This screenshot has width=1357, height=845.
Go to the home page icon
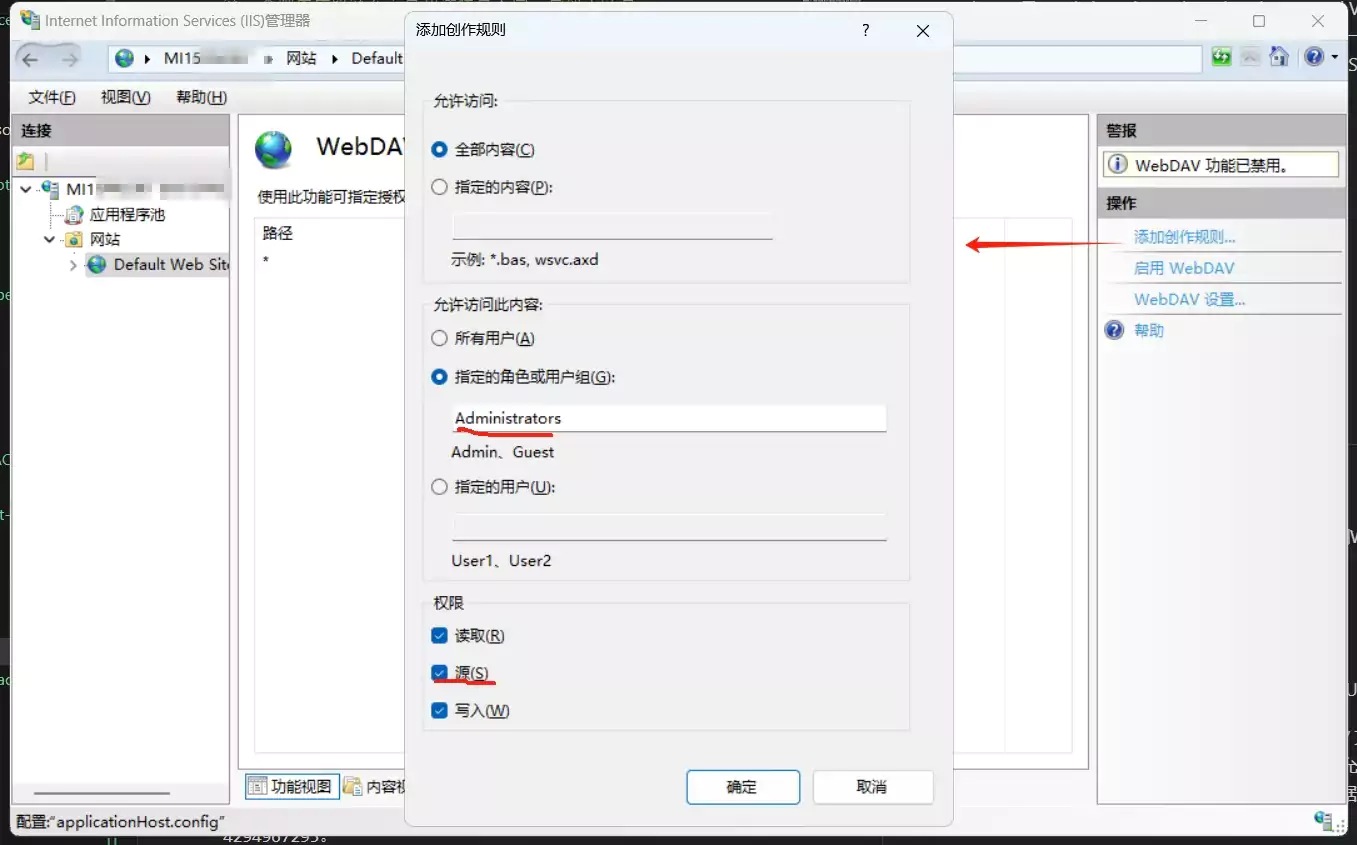coord(1279,57)
